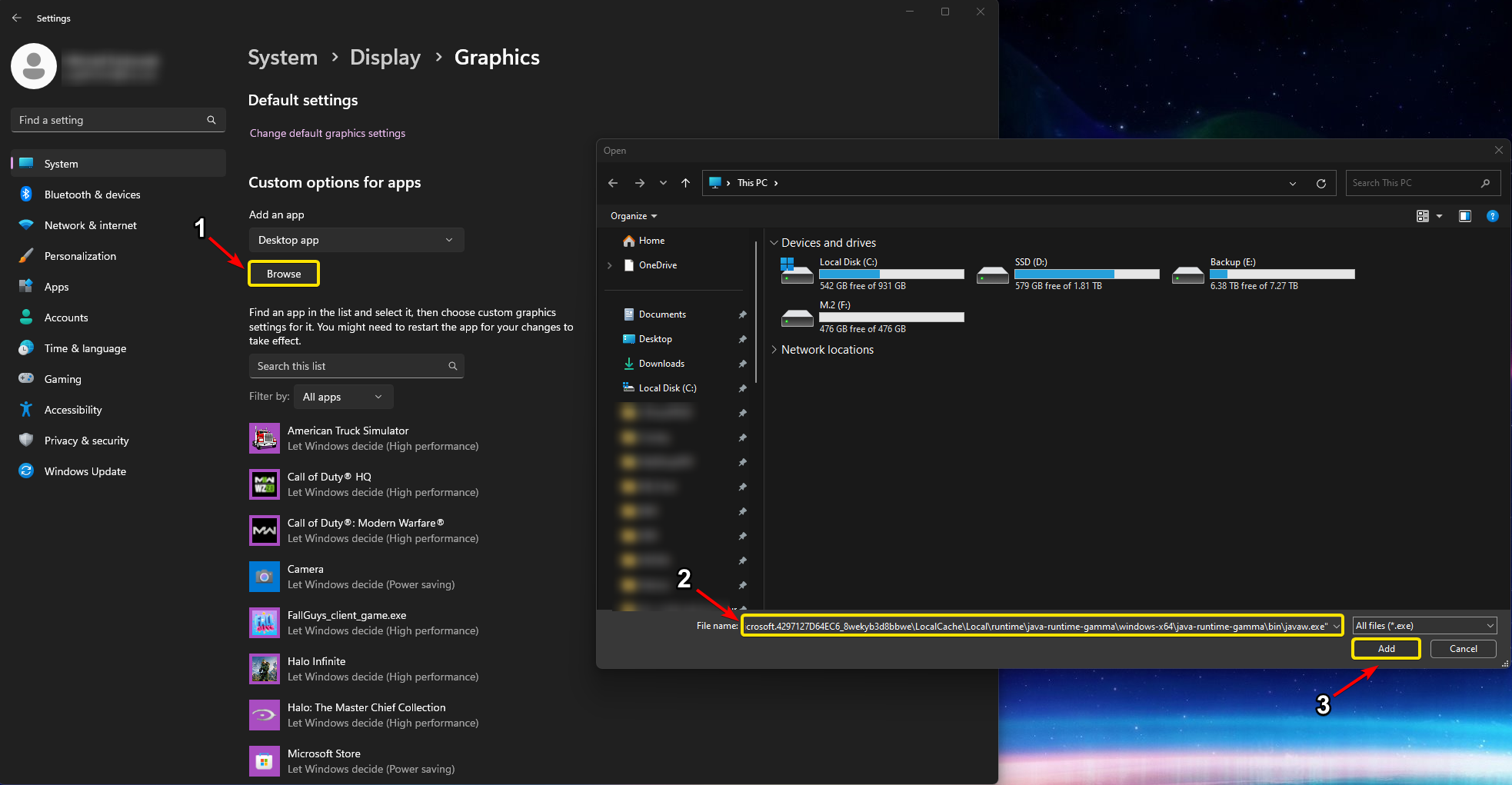1512x785 pixels.
Task: Open Accounts settings page
Action: (118, 318)
